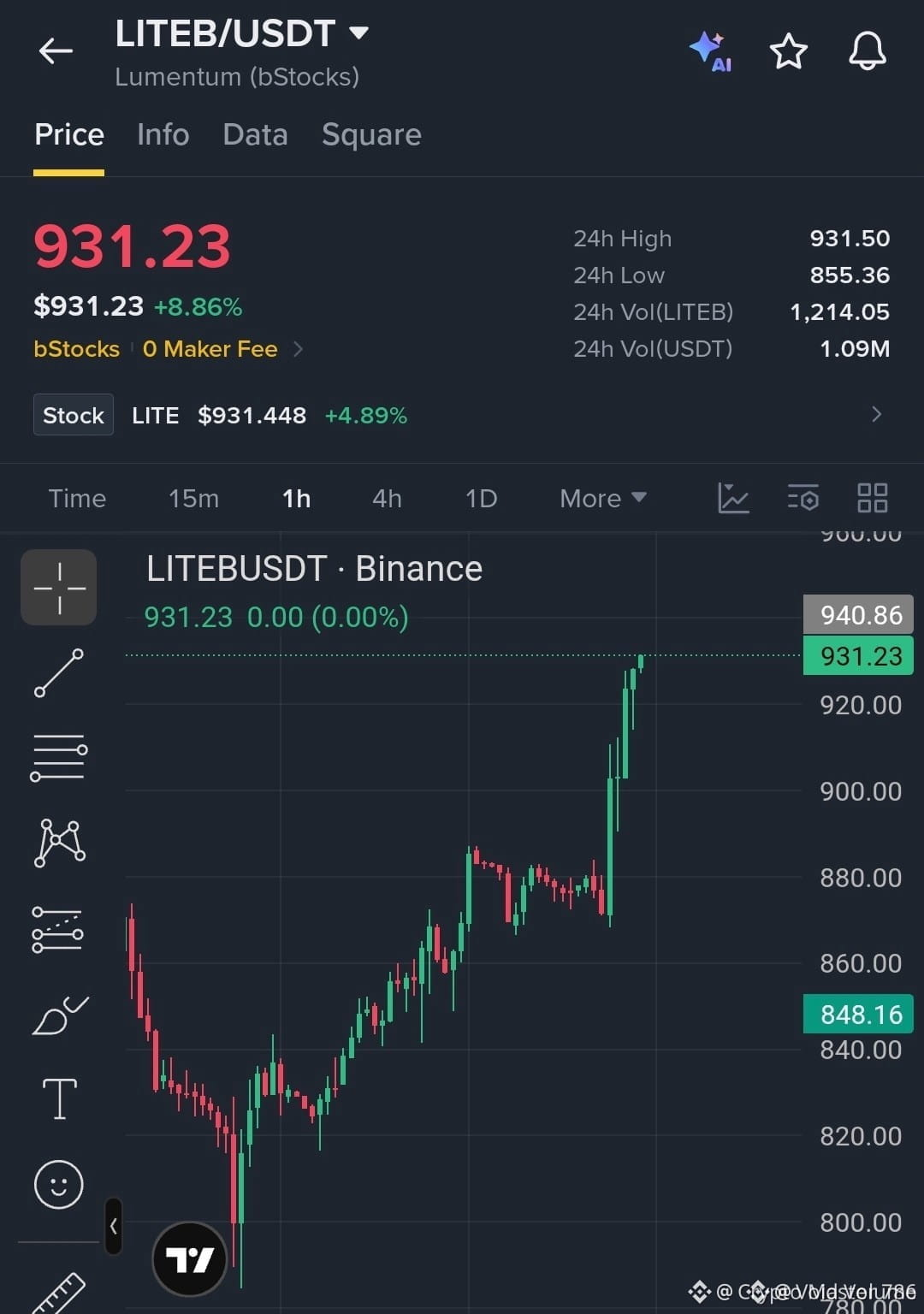Switch to the Data tab
This screenshot has height=1314, width=924.
(x=255, y=135)
